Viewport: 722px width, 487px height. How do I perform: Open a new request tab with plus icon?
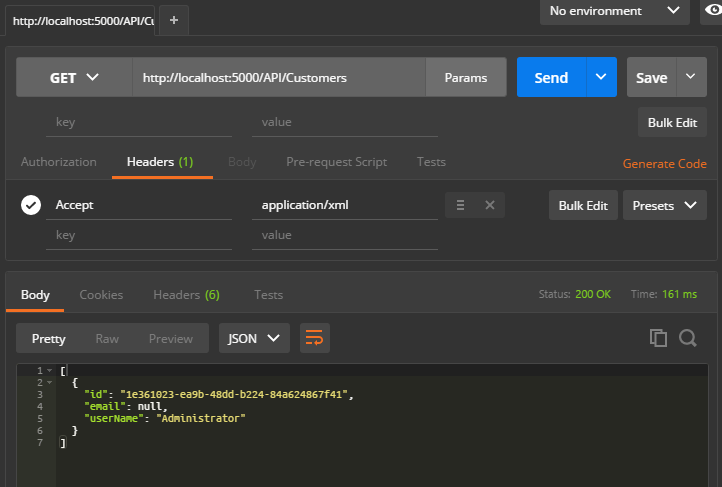click(174, 20)
